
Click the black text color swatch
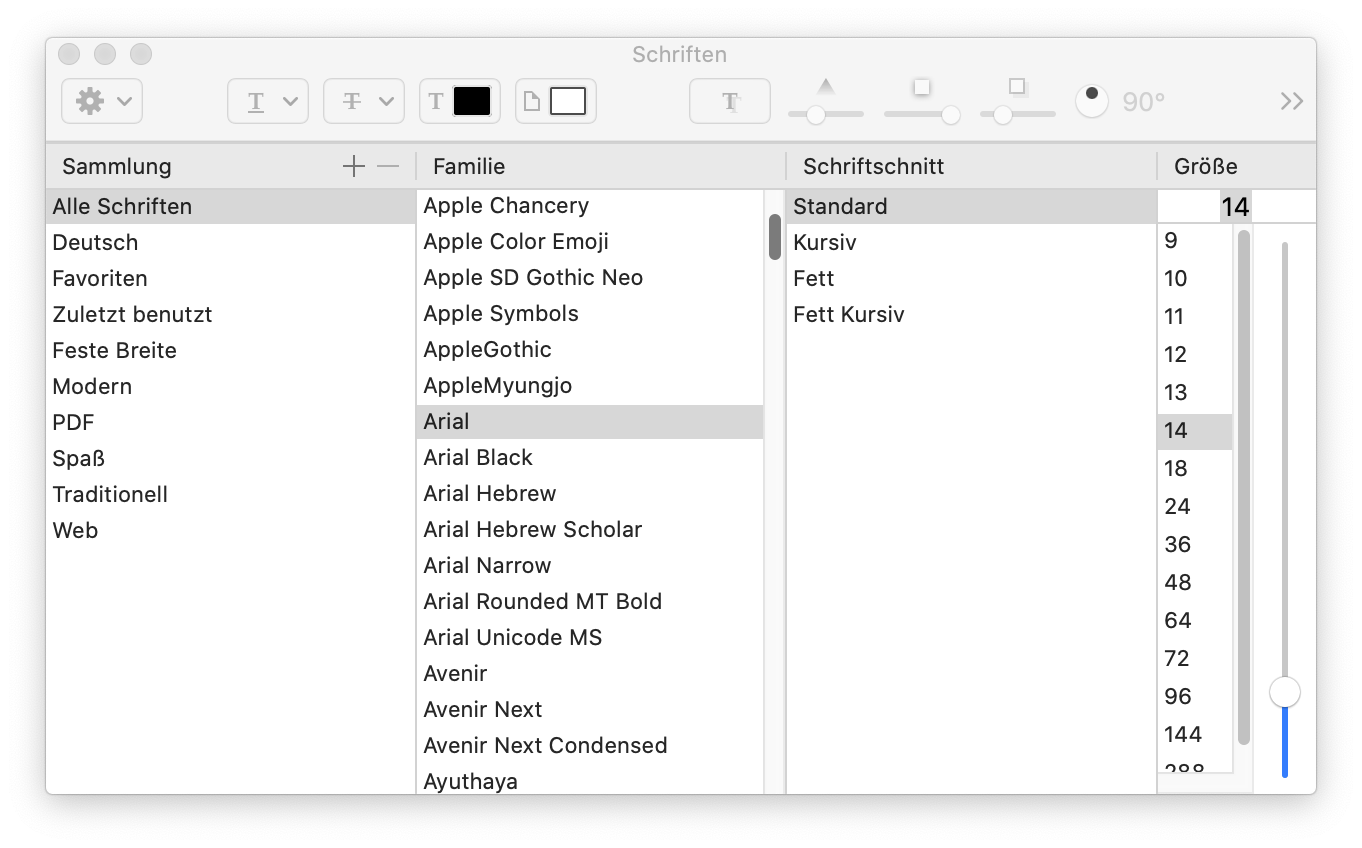[472, 101]
